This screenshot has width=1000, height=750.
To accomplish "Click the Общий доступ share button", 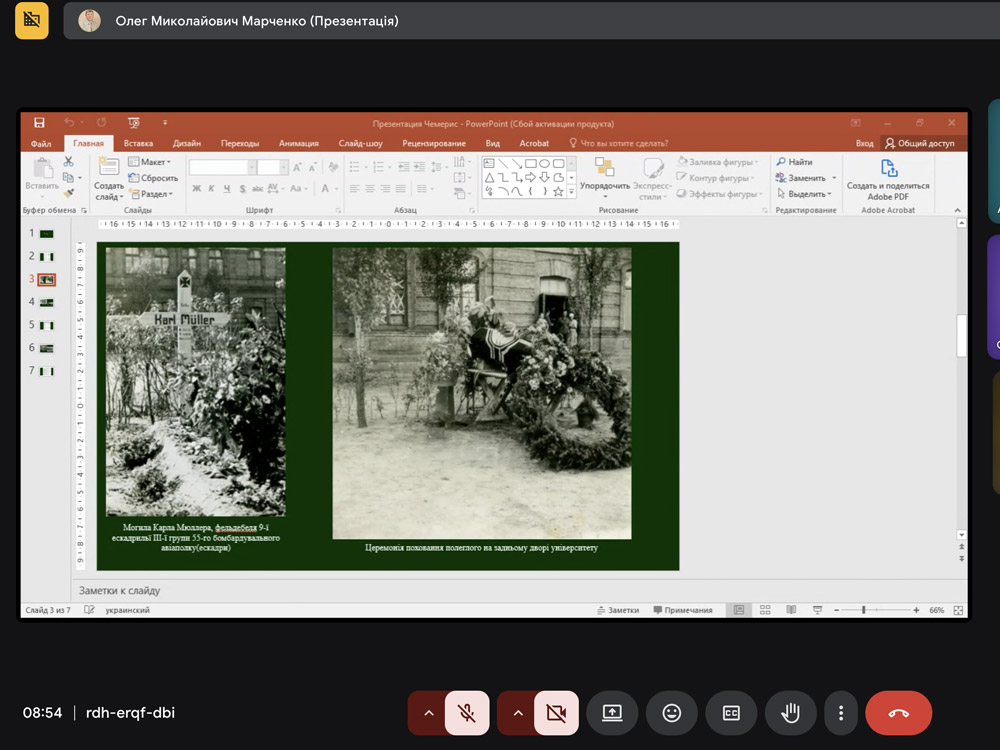I will pyautogui.click(x=919, y=143).
